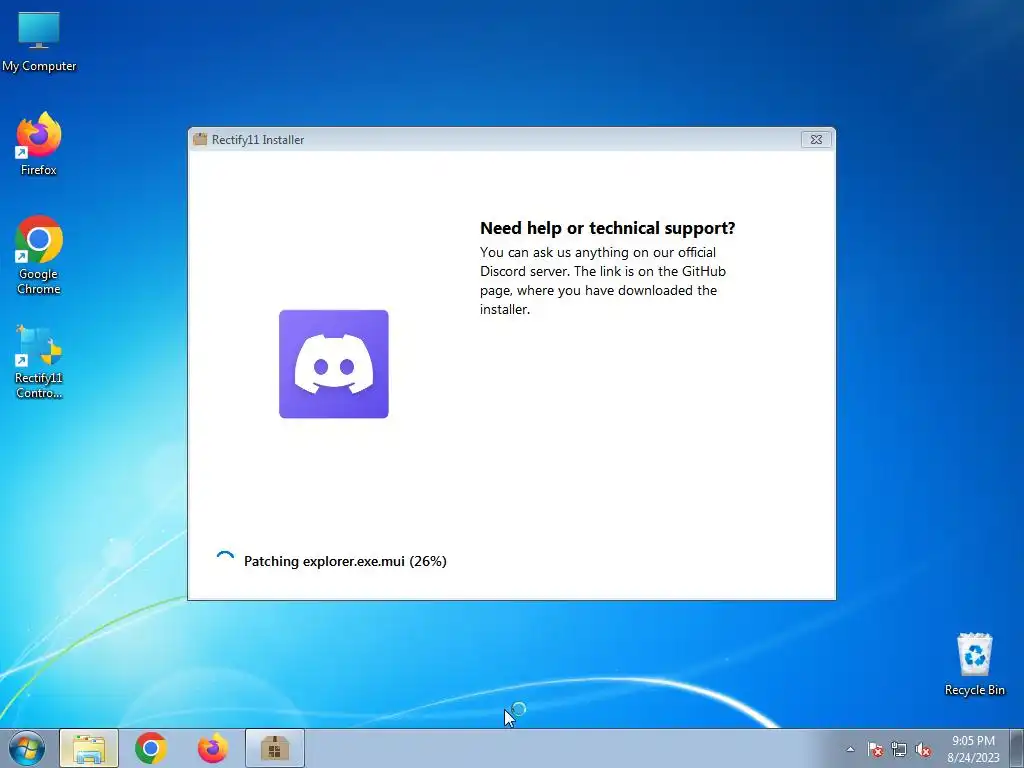Screen dimensions: 1024x768
Task: Select the Rectify11 Control Center shortcut
Action: pos(39,361)
